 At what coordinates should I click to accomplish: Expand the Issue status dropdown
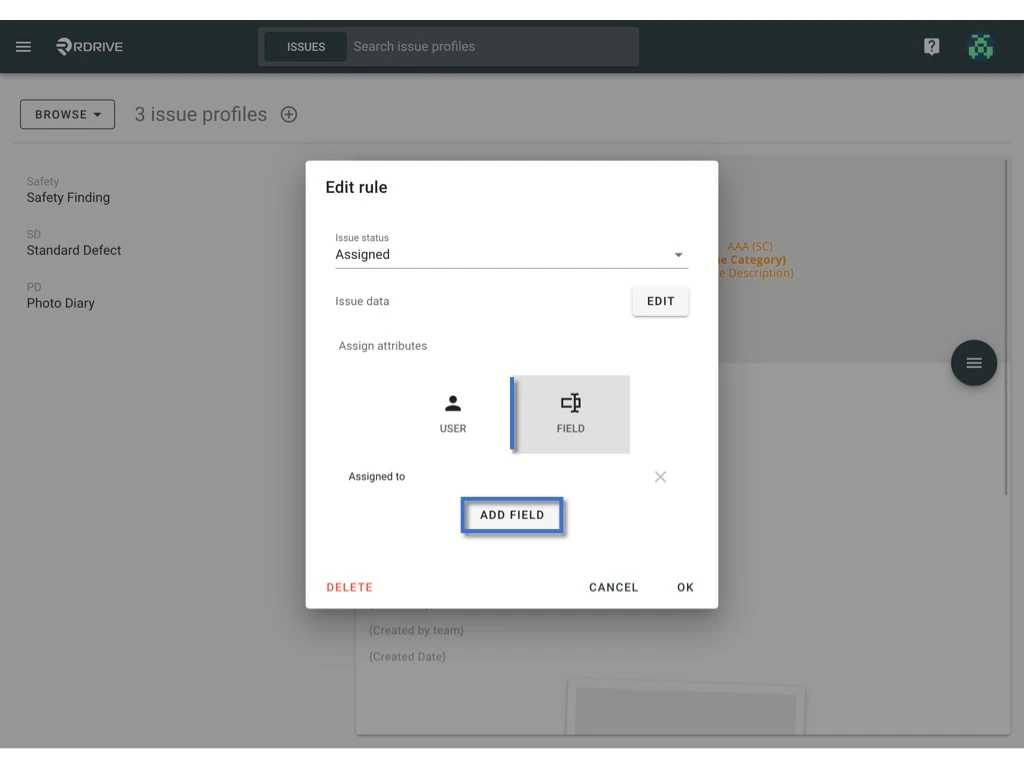[678, 254]
